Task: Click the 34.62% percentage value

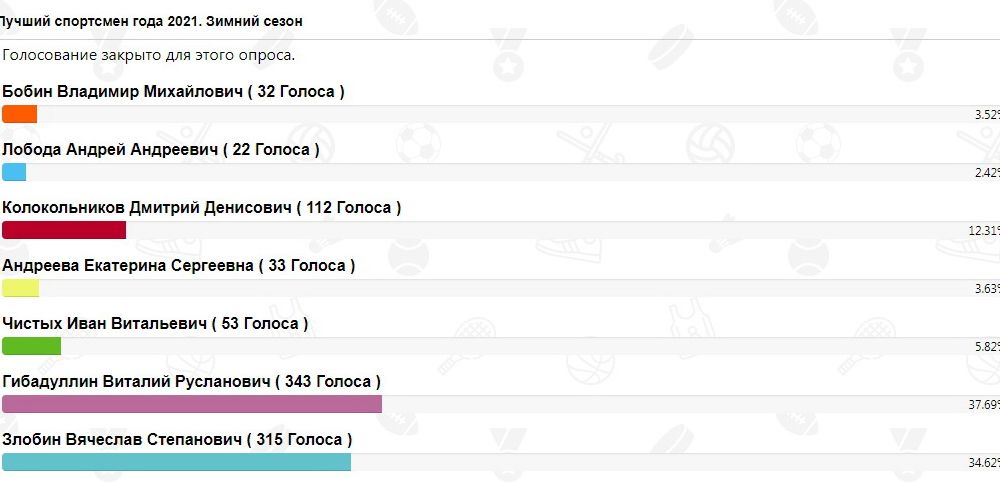Action: (984, 463)
